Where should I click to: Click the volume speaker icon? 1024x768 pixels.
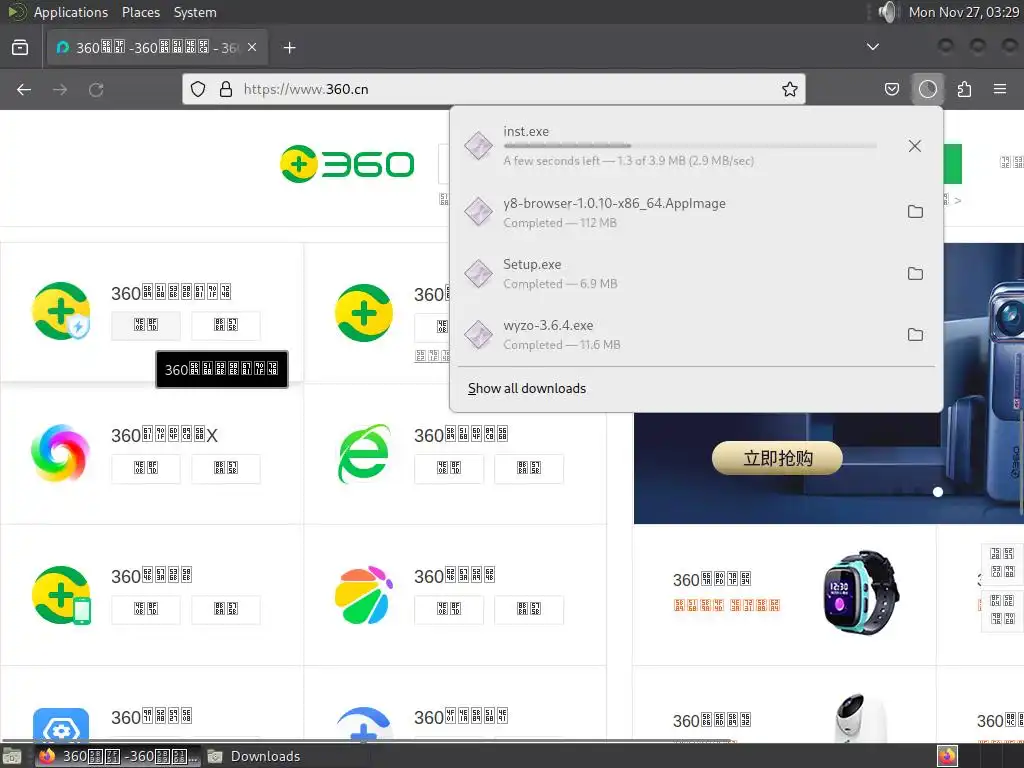886,12
